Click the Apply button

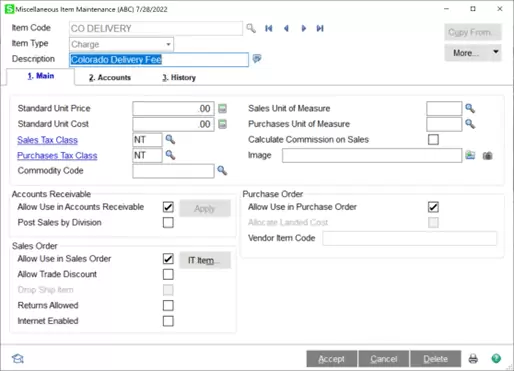[205, 209]
